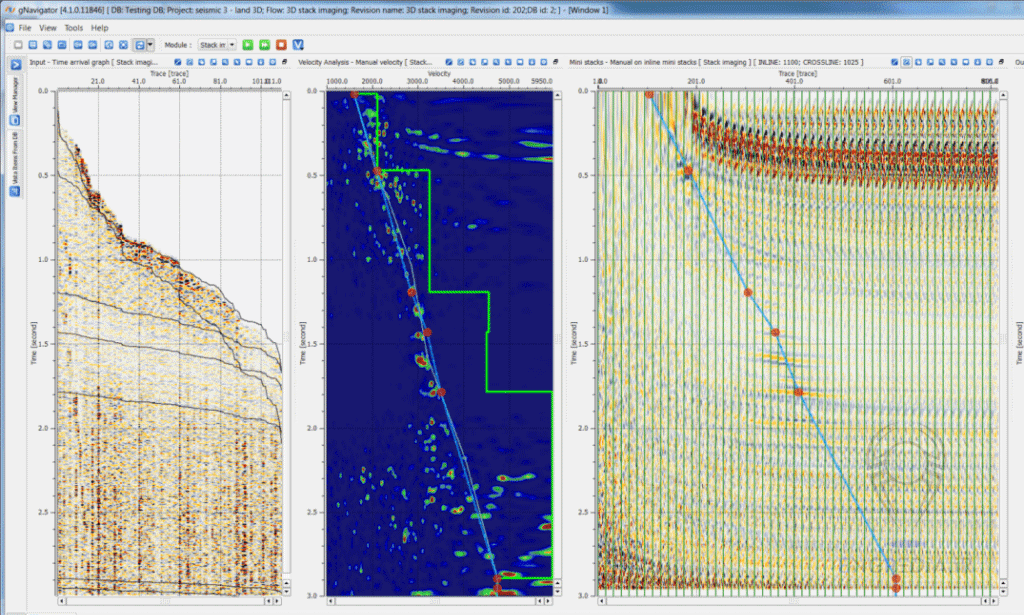Open the Tools menu
Image resolution: width=1024 pixels, height=615 pixels.
click(x=74, y=28)
